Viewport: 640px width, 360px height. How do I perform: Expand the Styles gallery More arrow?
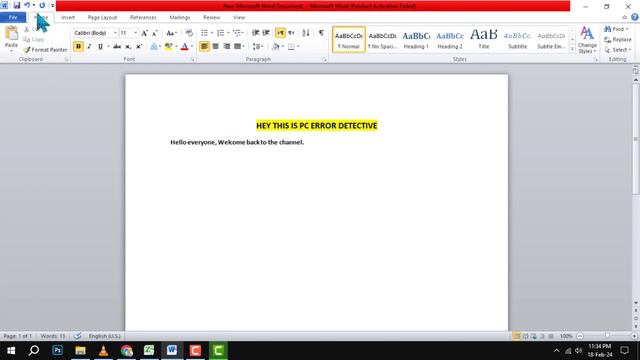click(572, 49)
